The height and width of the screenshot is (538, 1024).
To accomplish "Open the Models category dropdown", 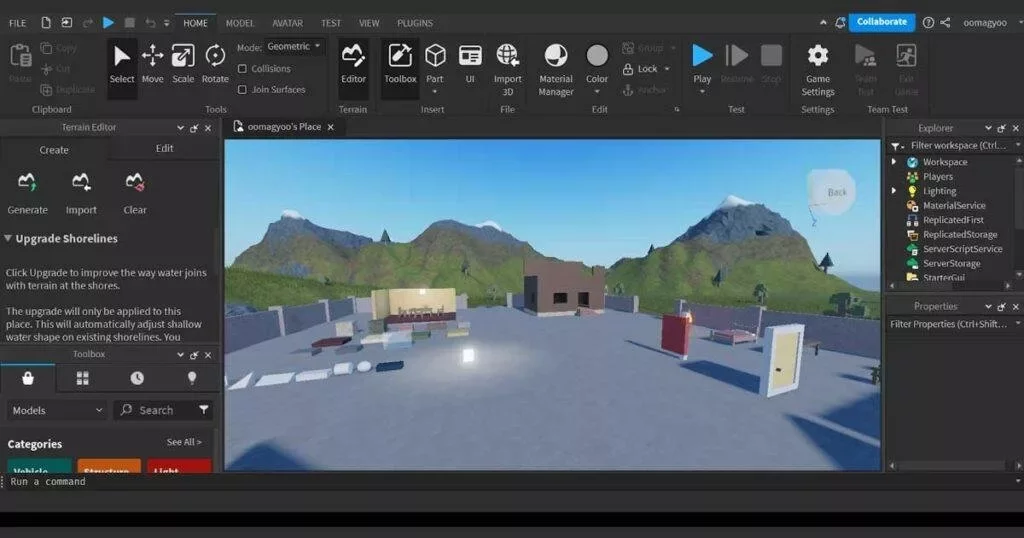I will point(57,410).
